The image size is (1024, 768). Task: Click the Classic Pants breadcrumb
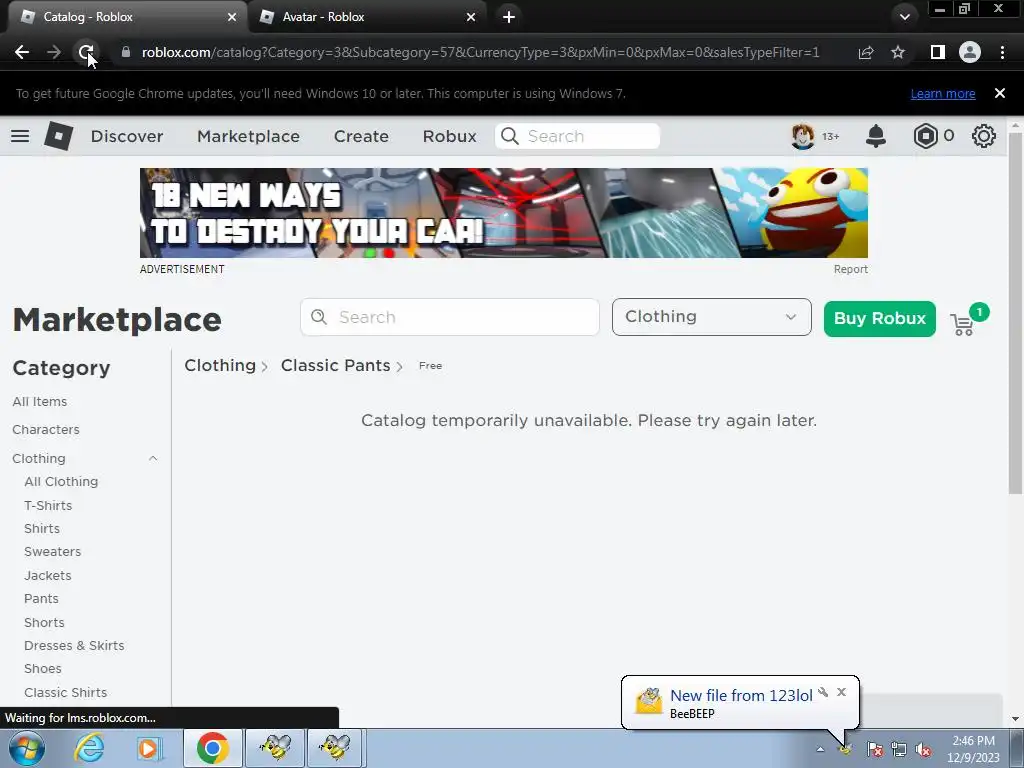(335, 365)
